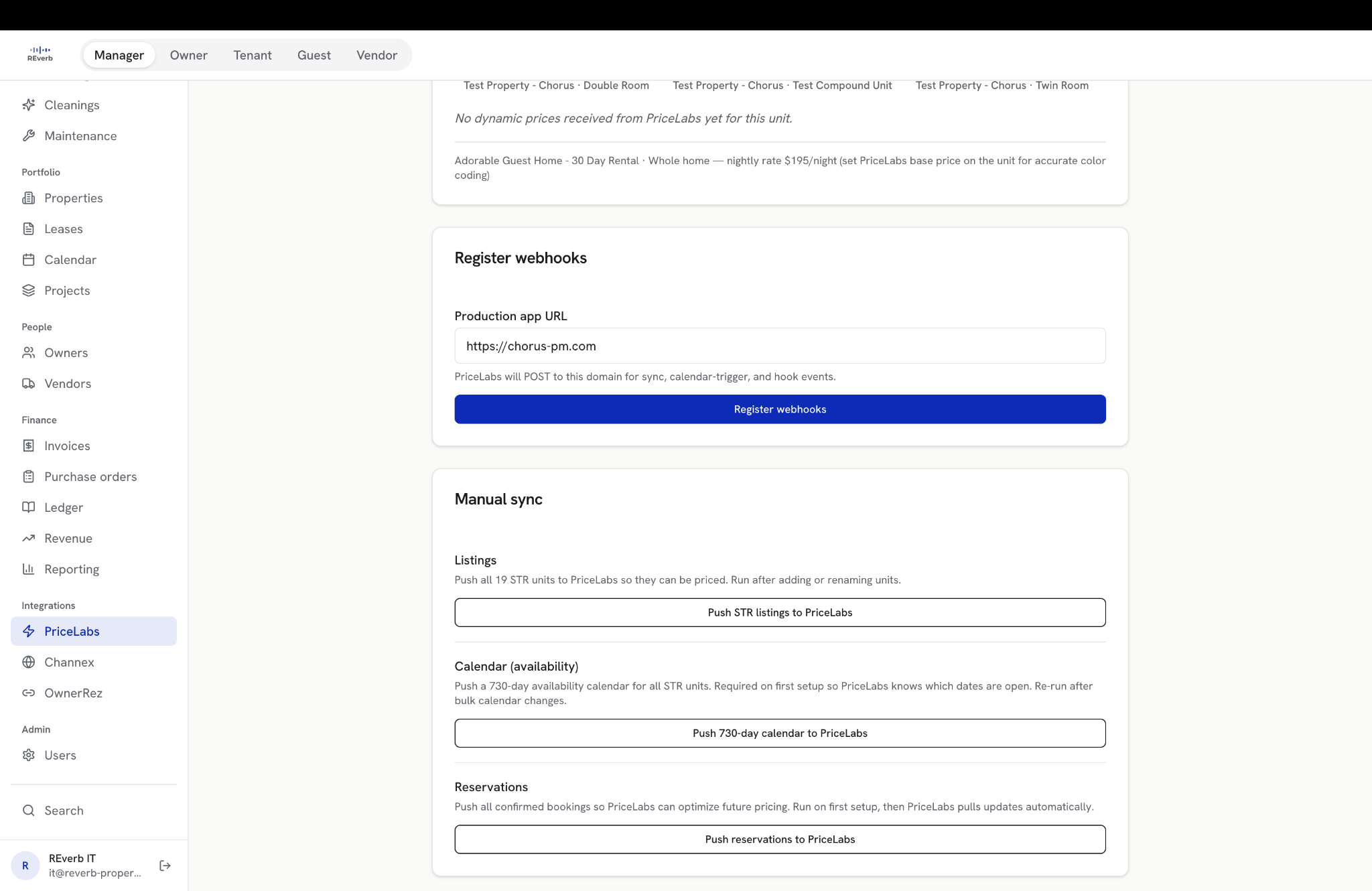Open the Vendors label under People
The image size is (1372, 891).
point(68,384)
